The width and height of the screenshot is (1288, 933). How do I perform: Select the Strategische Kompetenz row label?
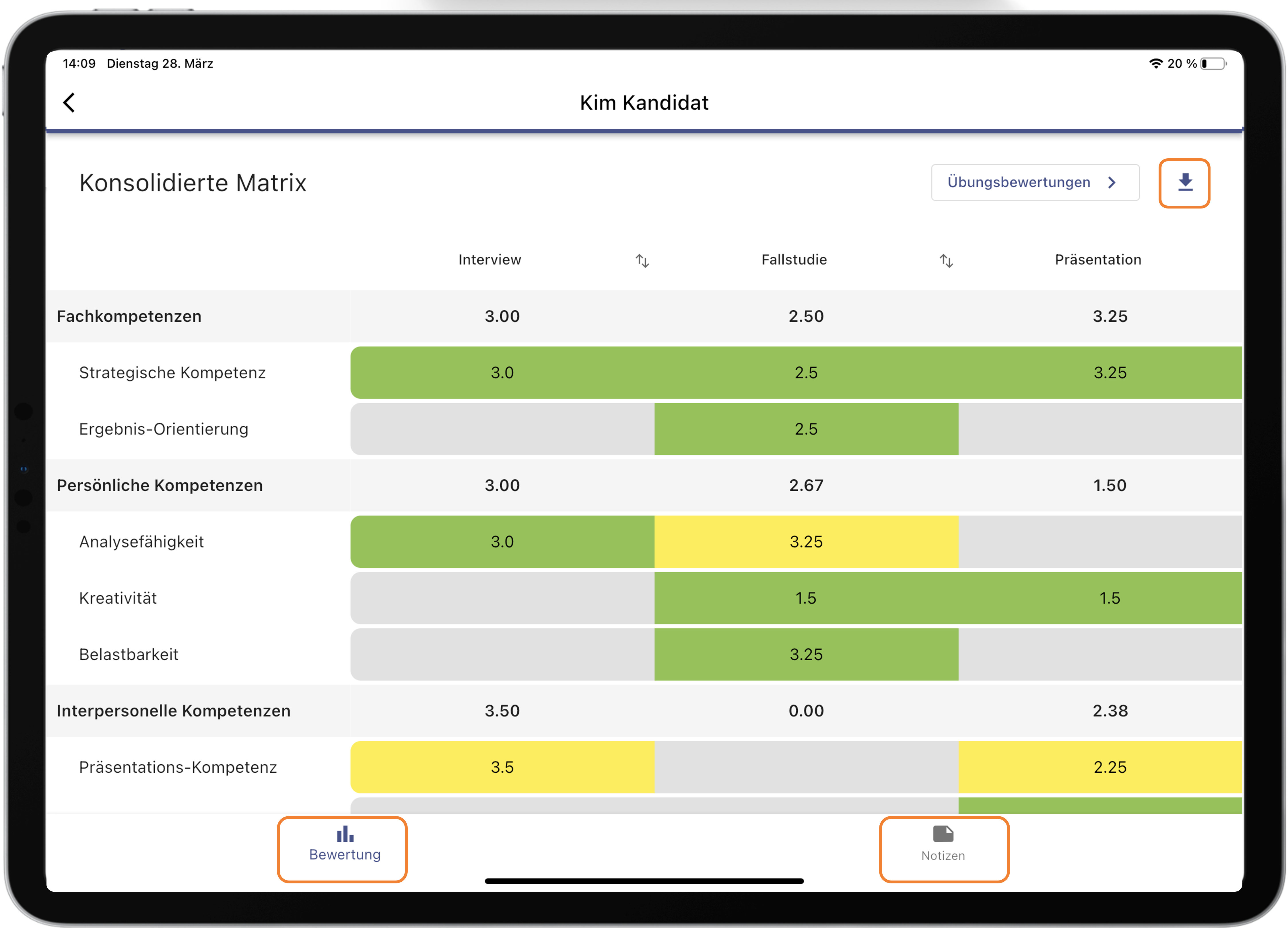tap(172, 372)
